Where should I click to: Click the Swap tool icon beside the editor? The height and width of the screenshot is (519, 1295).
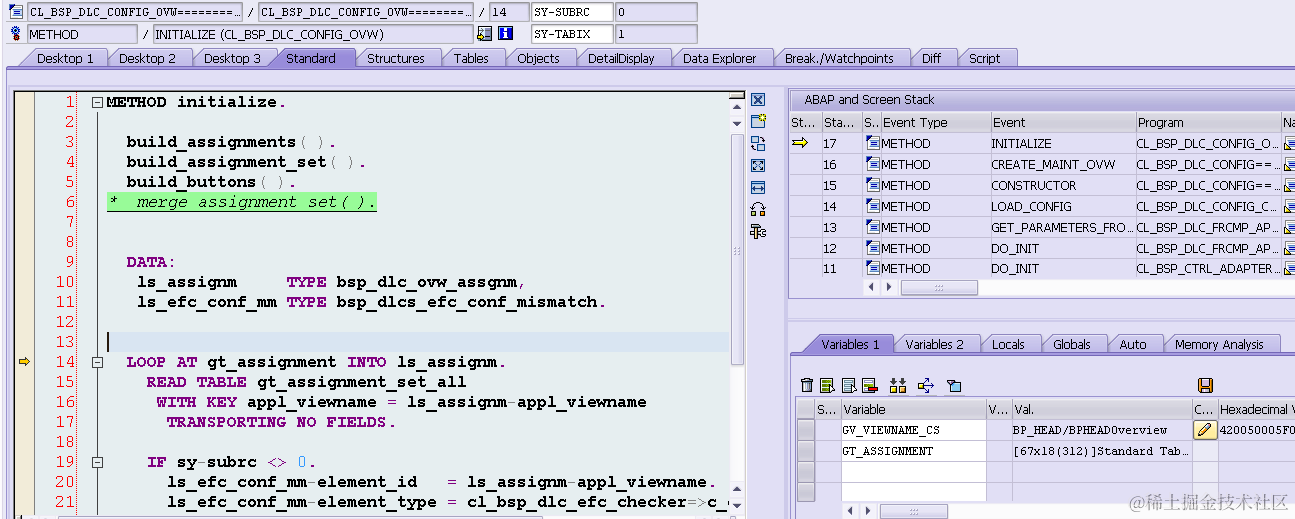[x=758, y=209]
